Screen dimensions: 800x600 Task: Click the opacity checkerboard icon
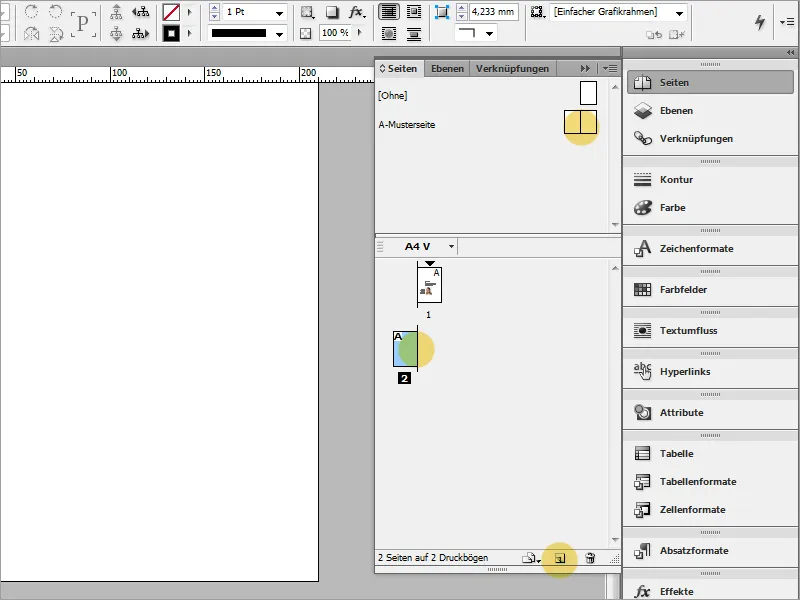pyautogui.click(x=306, y=34)
